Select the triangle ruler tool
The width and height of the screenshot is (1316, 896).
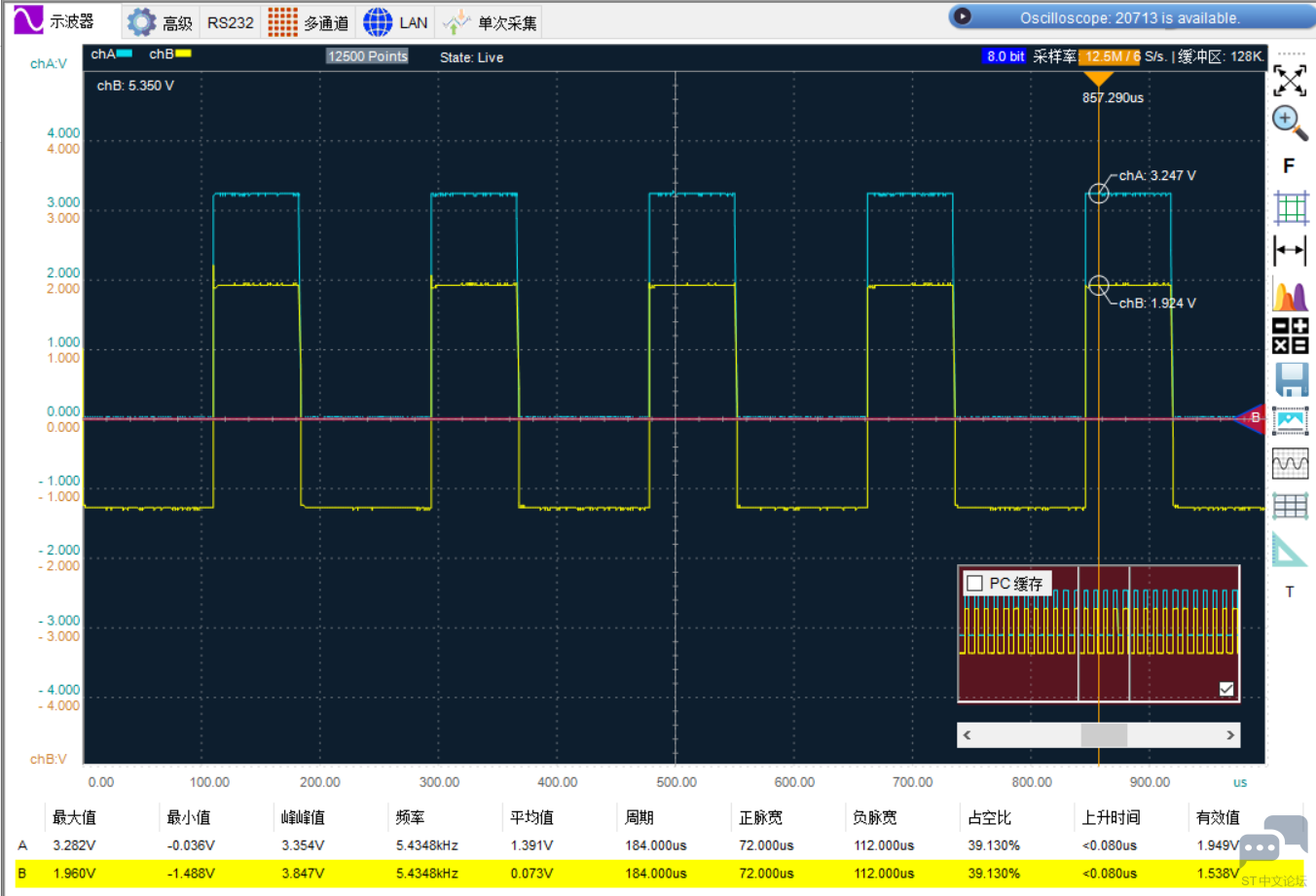[x=1290, y=550]
